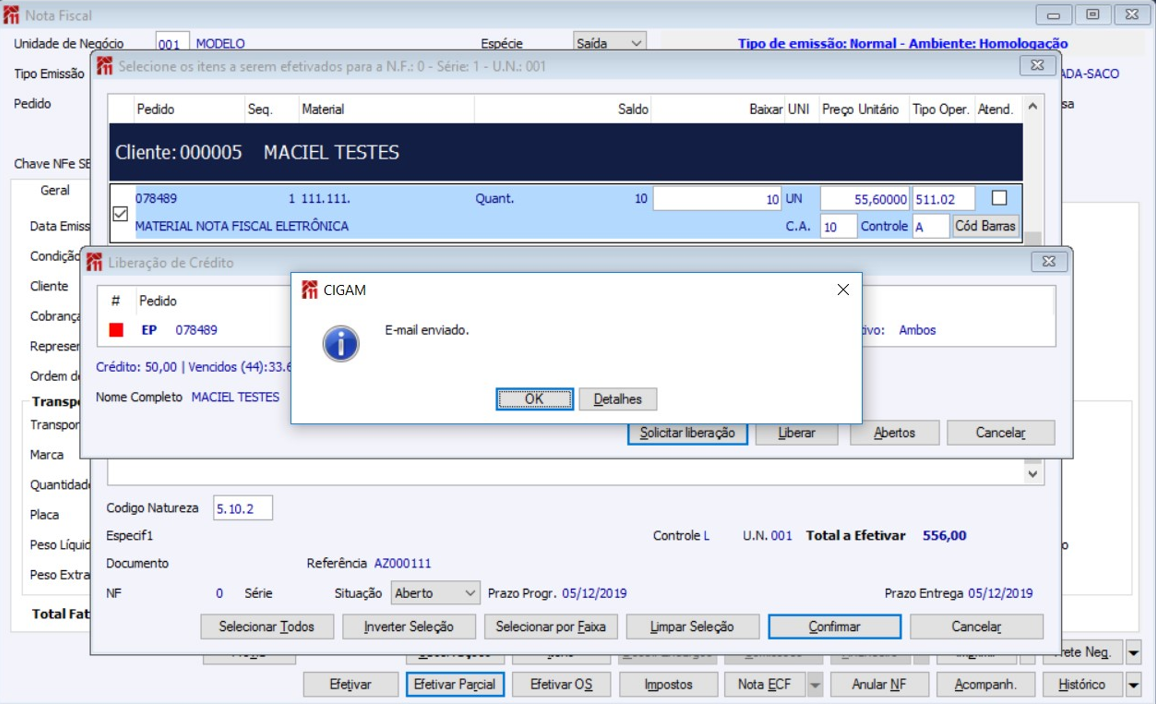Click the Preço Unitário column header
This screenshot has width=1156, height=704.
860,109
